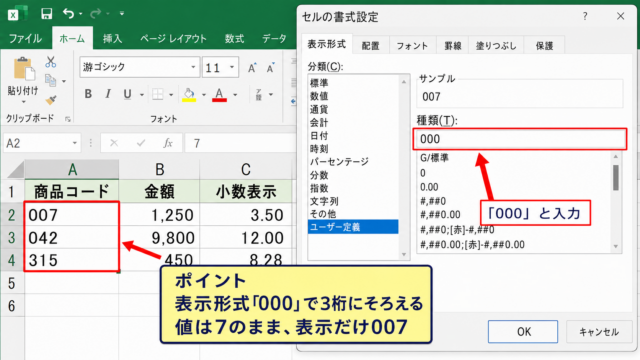This screenshot has height=360, width=640.
Task: Click the phonetic guide (ふりがな) icon
Action: point(259,95)
